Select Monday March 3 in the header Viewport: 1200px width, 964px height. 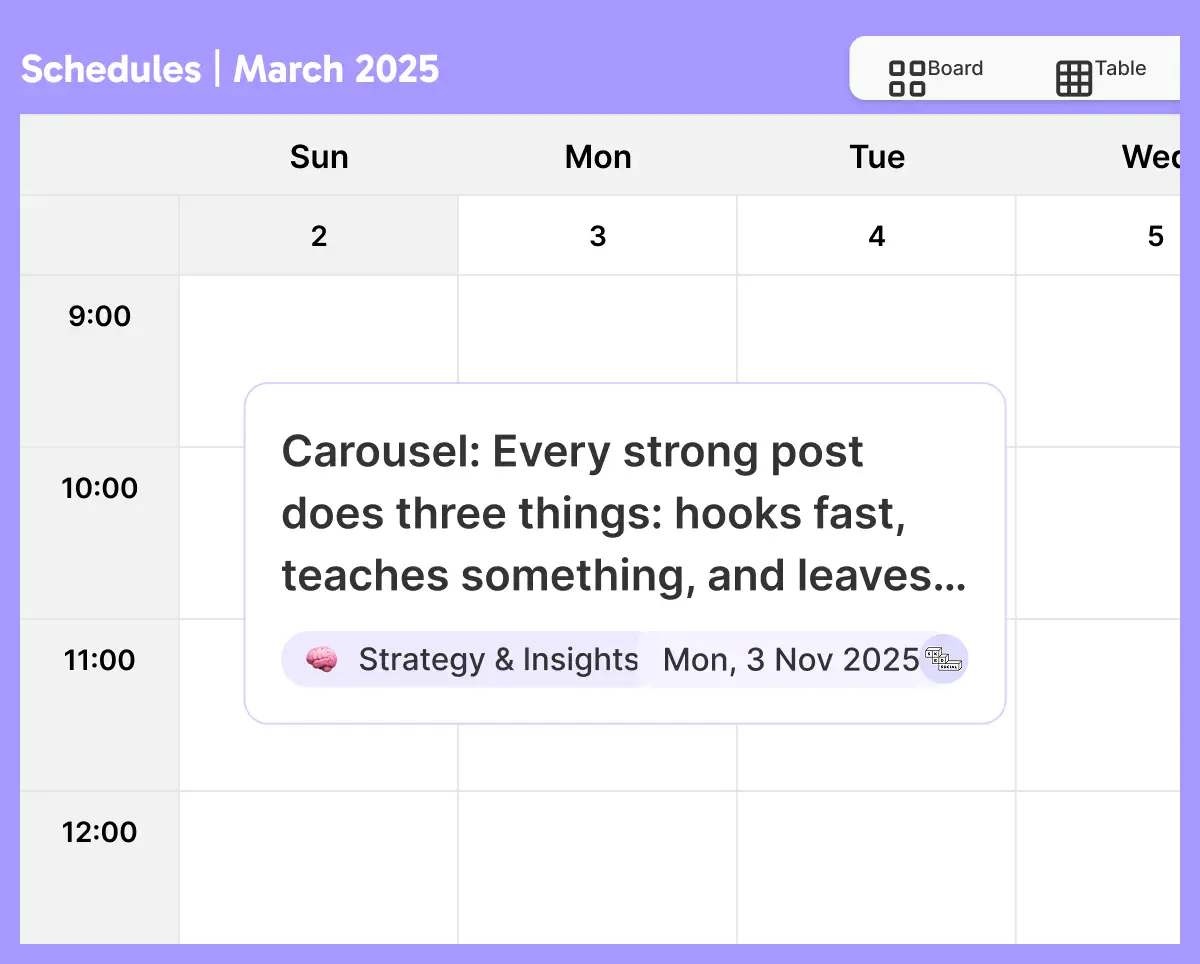(x=597, y=235)
